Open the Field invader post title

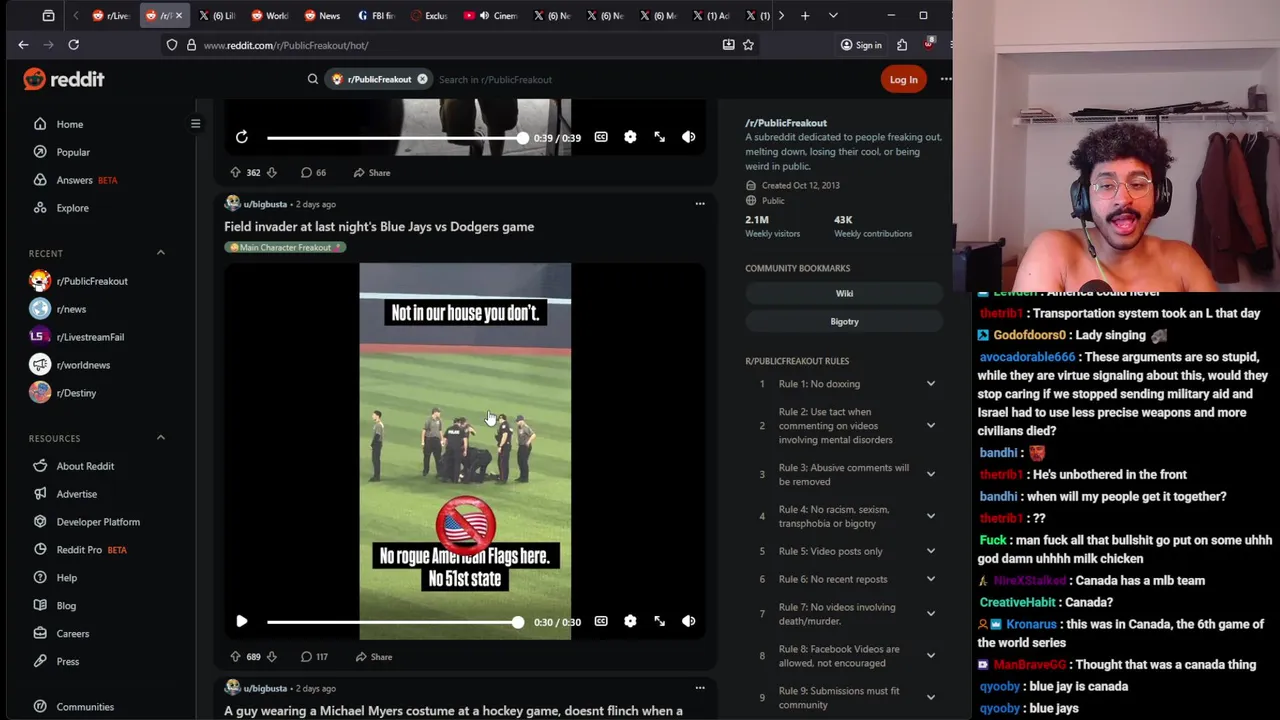click(x=379, y=227)
